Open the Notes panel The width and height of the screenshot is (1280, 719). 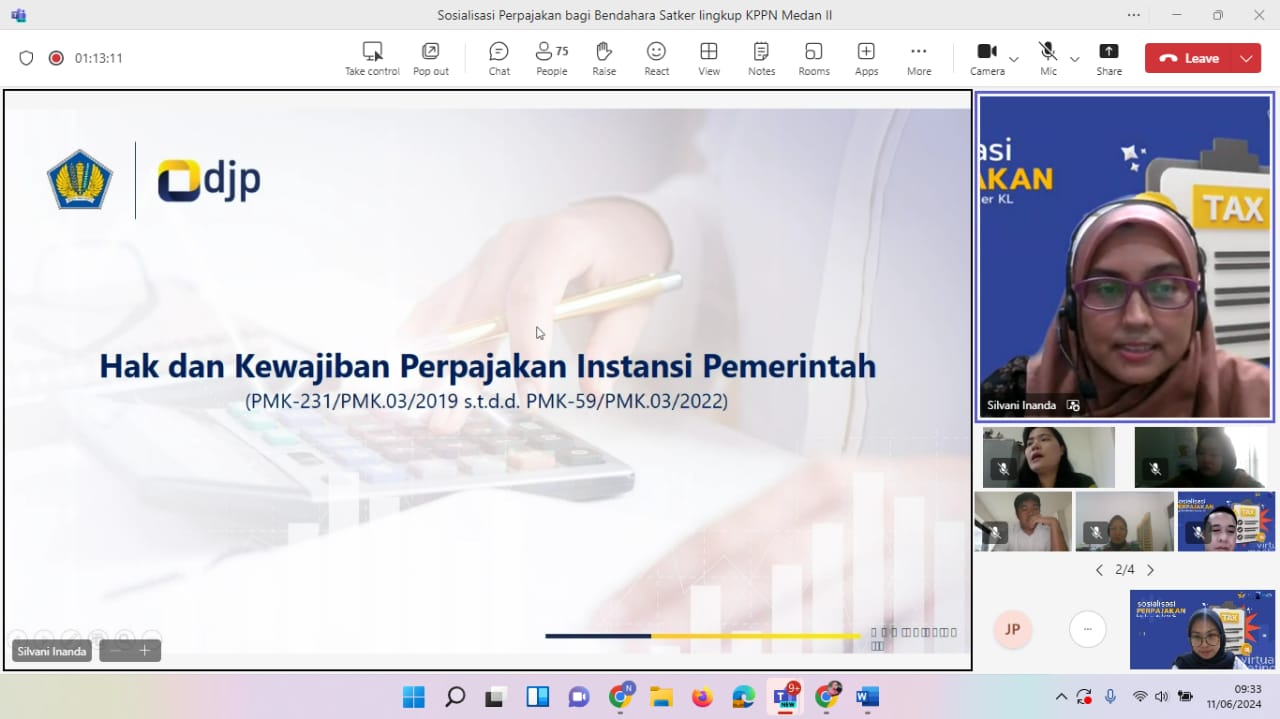click(x=761, y=58)
